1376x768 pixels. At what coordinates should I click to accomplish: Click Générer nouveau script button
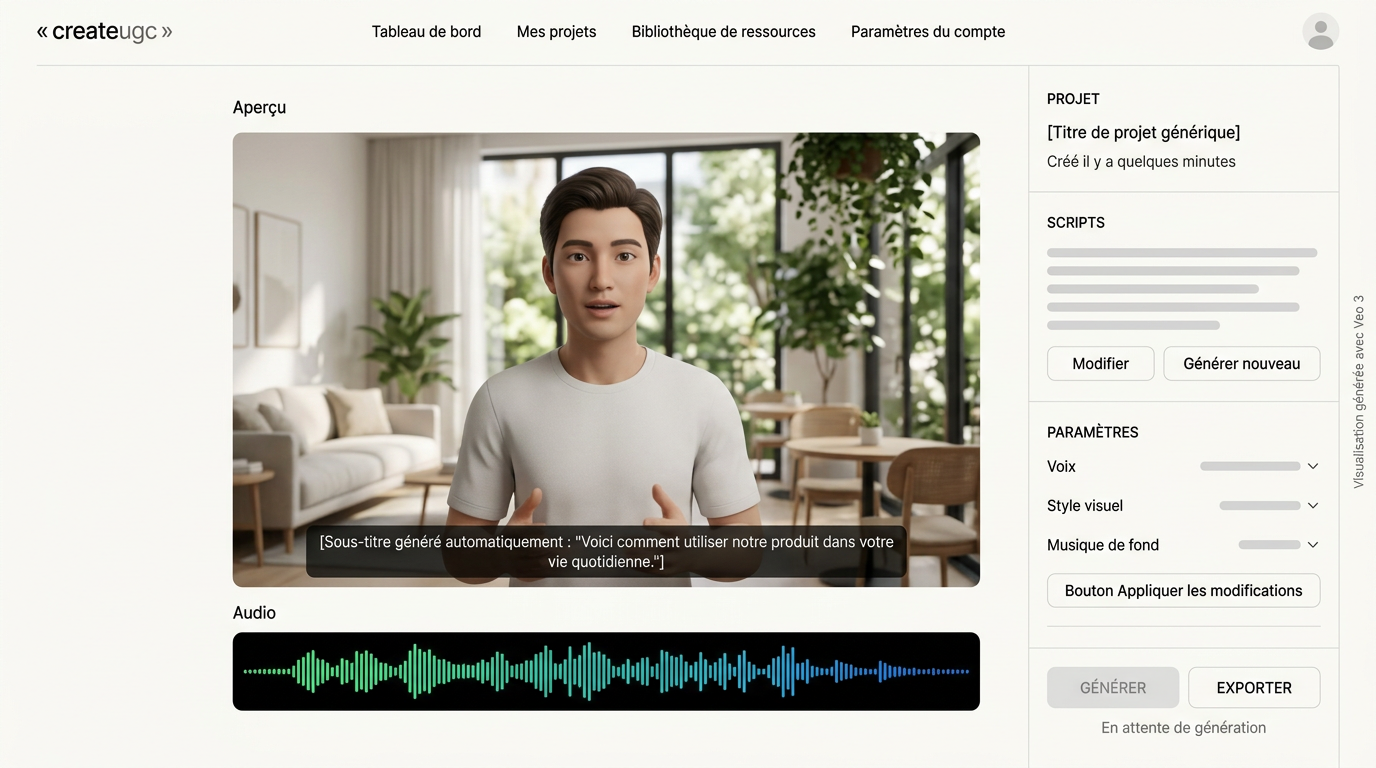pyautogui.click(x=1241, y=364)
